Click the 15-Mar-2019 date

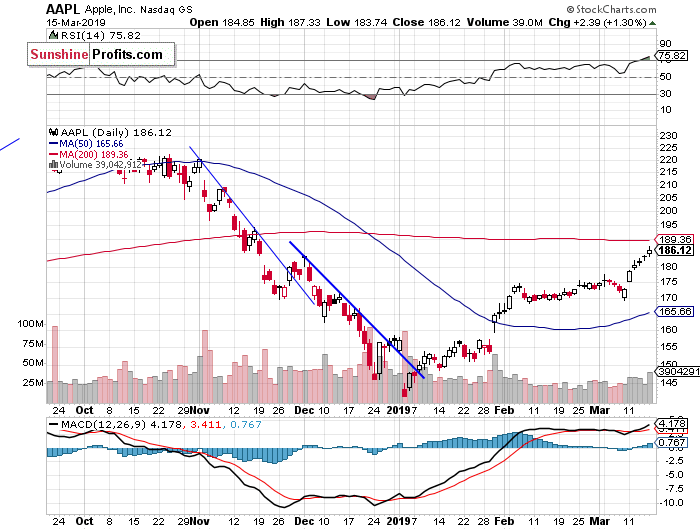(x=76, y=23)
